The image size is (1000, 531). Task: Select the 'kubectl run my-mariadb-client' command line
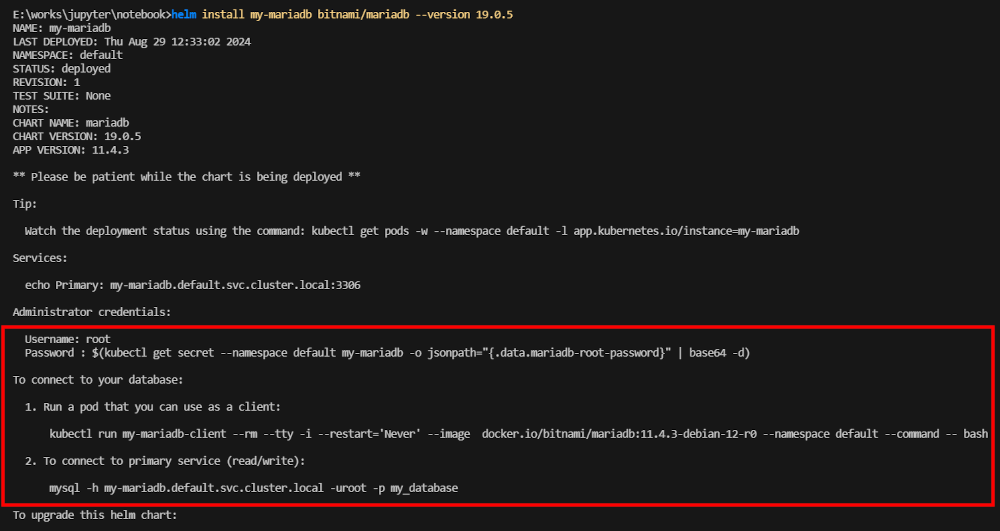[518, 434]
